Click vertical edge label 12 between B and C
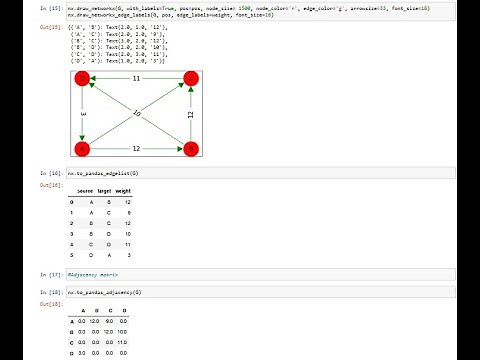This screenshot has width=480, height=360. click(191, 114)
